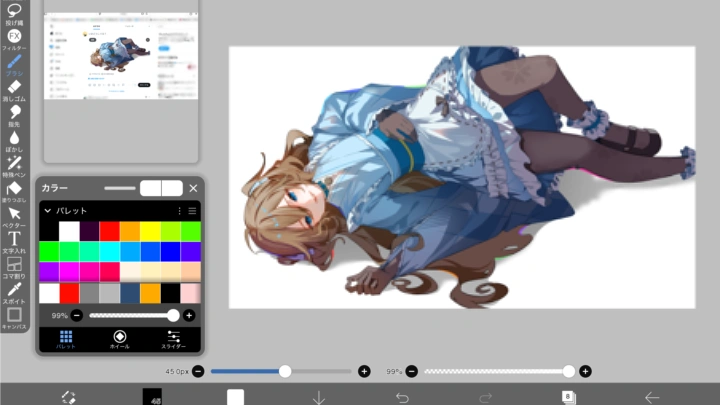Viewport: 720px width, 405px height.
Task: Select the Smudge finger tool
Action: [14, 116]
